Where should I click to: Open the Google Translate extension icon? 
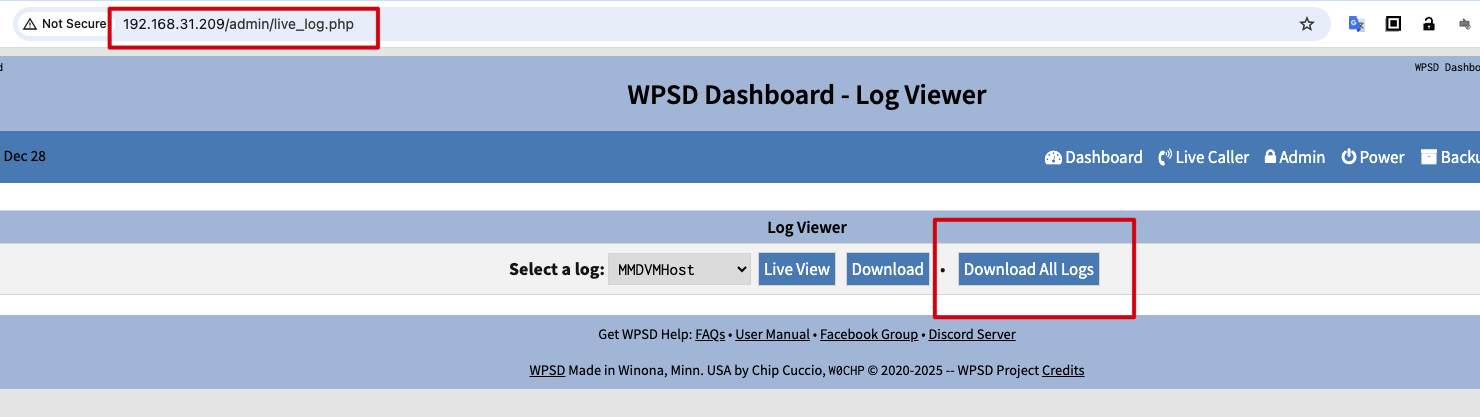tap(1356, 24)
